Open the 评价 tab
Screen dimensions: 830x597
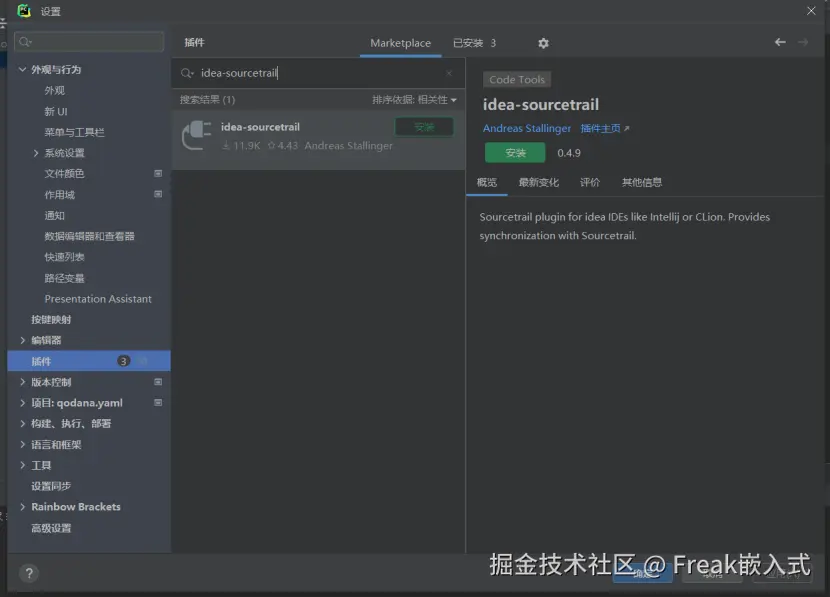click(590, 183)
